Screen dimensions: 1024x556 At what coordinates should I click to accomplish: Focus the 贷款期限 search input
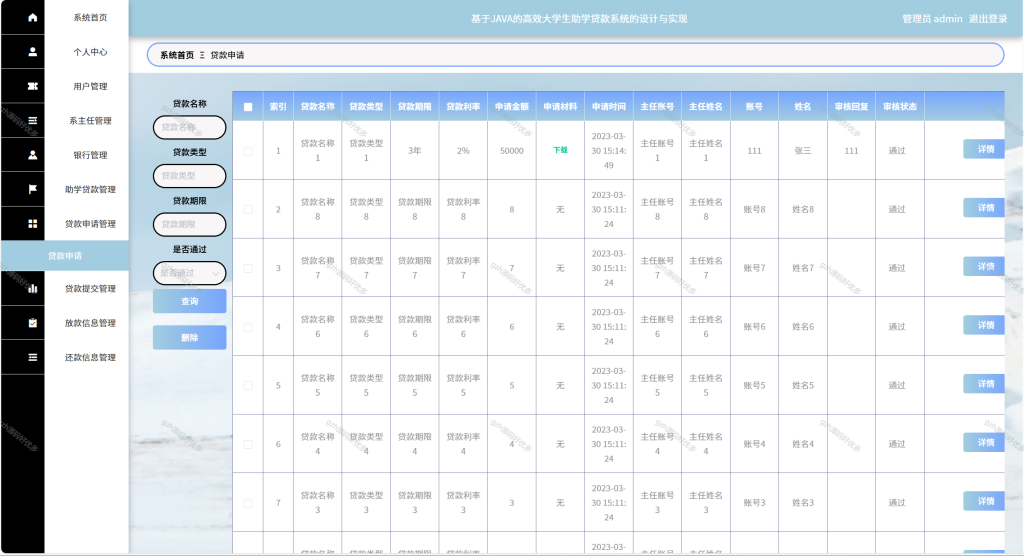[189, 224]
